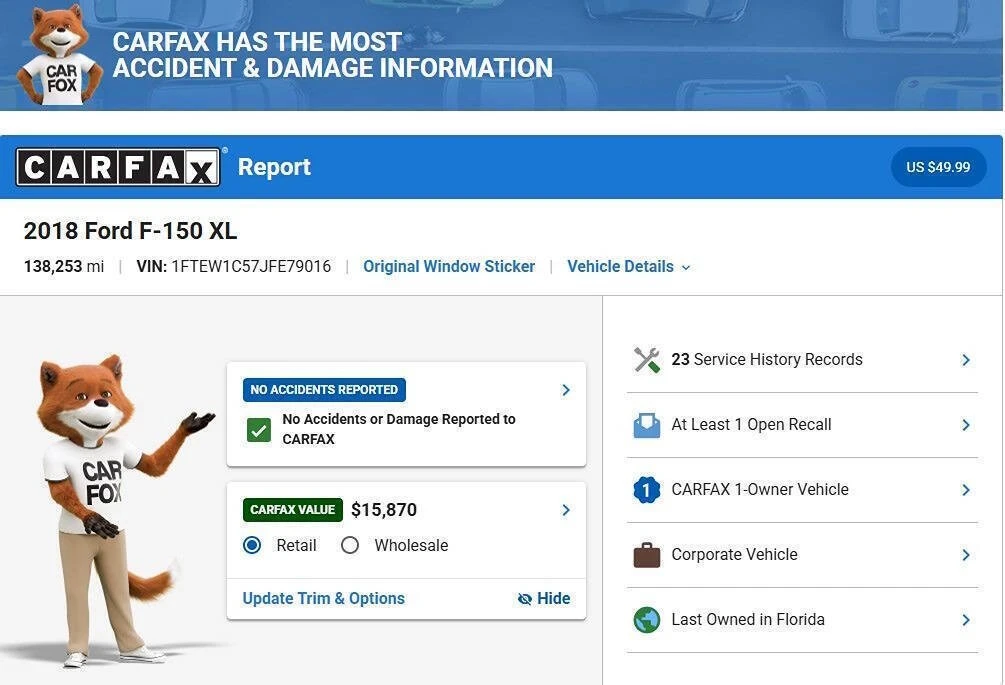Click the US $49.99 price button
Image resolution: width=1005 pixels, height=685 pixels.
[938, 167]
